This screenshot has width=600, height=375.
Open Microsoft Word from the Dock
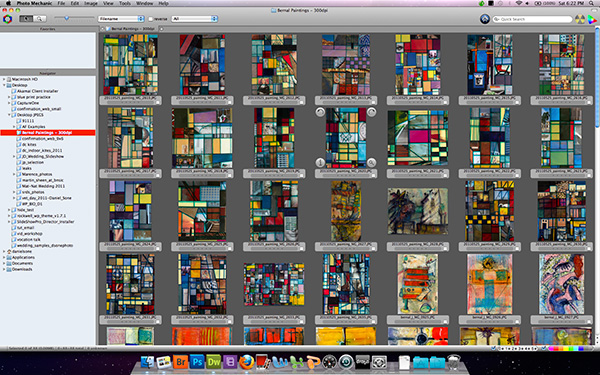tap(280, 362)
